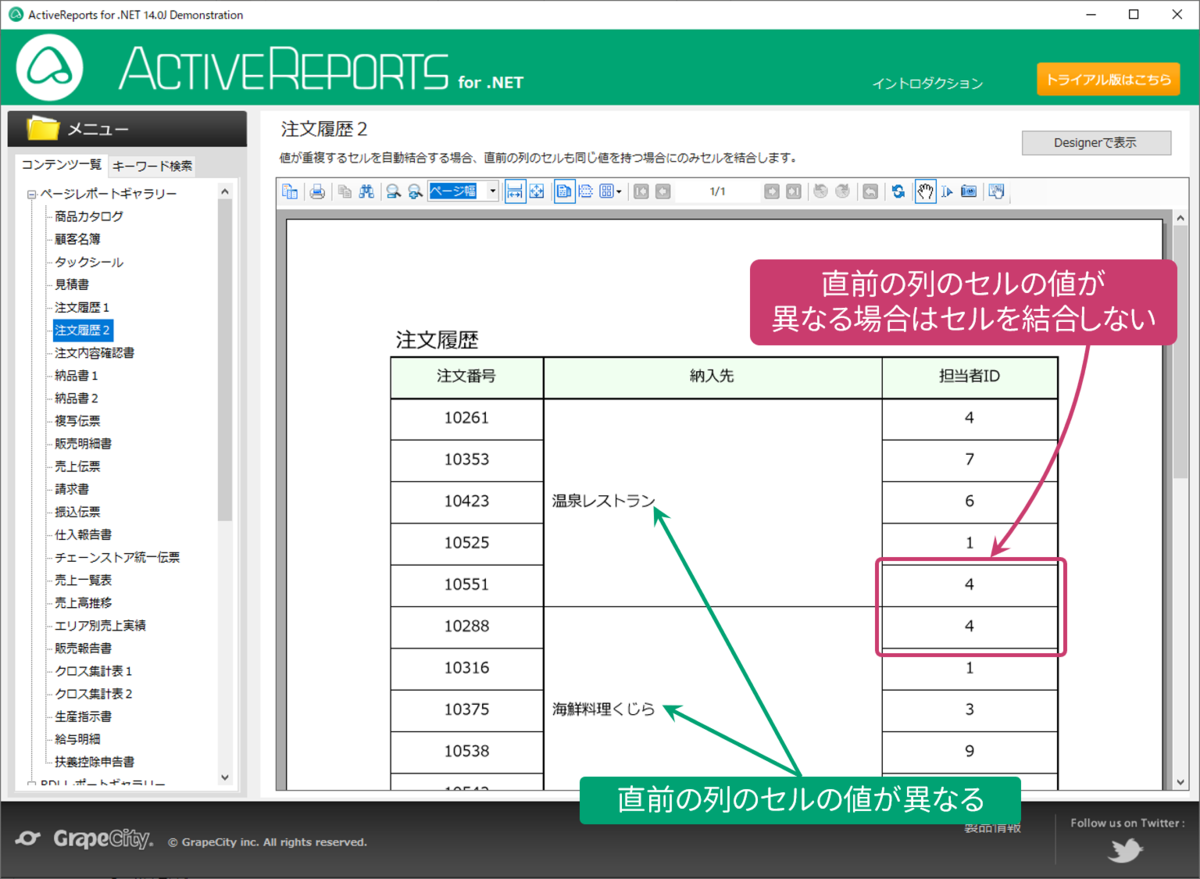The height and width of the screenshot is (879, 1200).
Task: Select the Fit Whole Page icon
Action: tap(537, 191)
